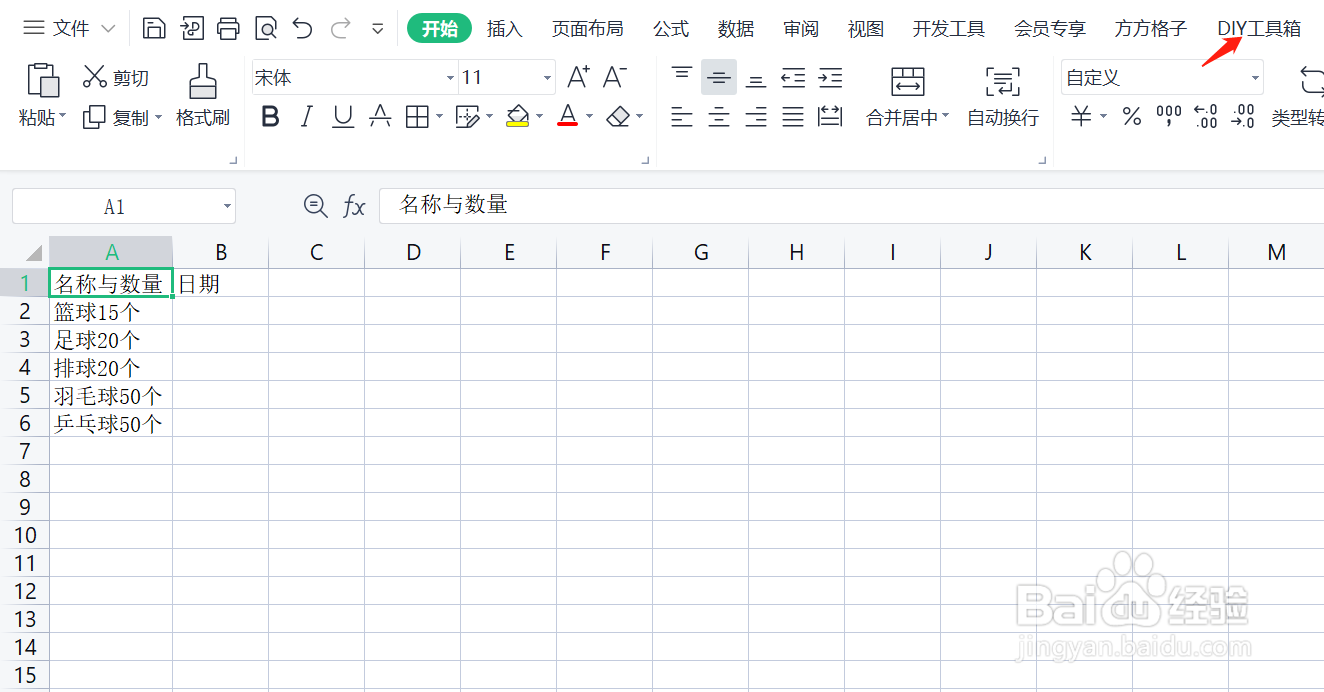Screen dimensions: 1324x692
Task: Click the formula bar containing 名称与数量
Action: (851, 206)
